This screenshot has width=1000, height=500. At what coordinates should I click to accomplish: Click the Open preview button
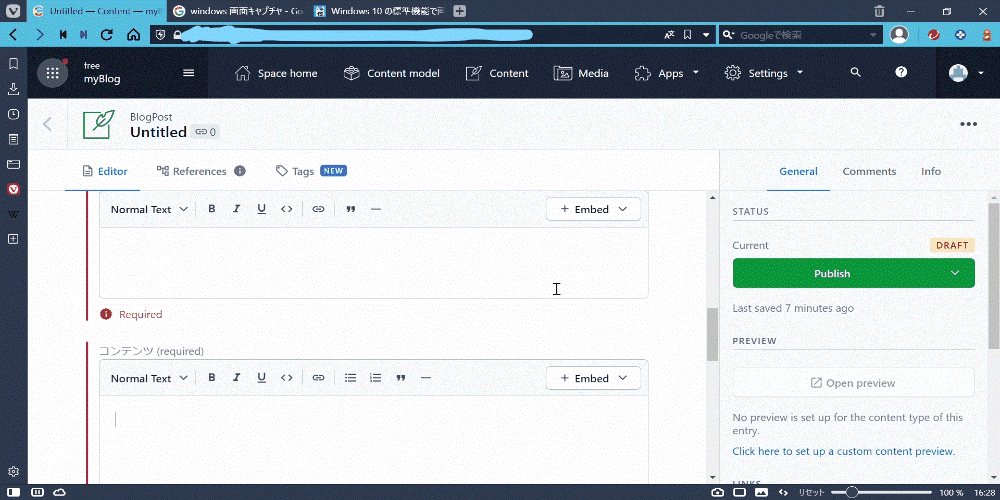[853, 383]
